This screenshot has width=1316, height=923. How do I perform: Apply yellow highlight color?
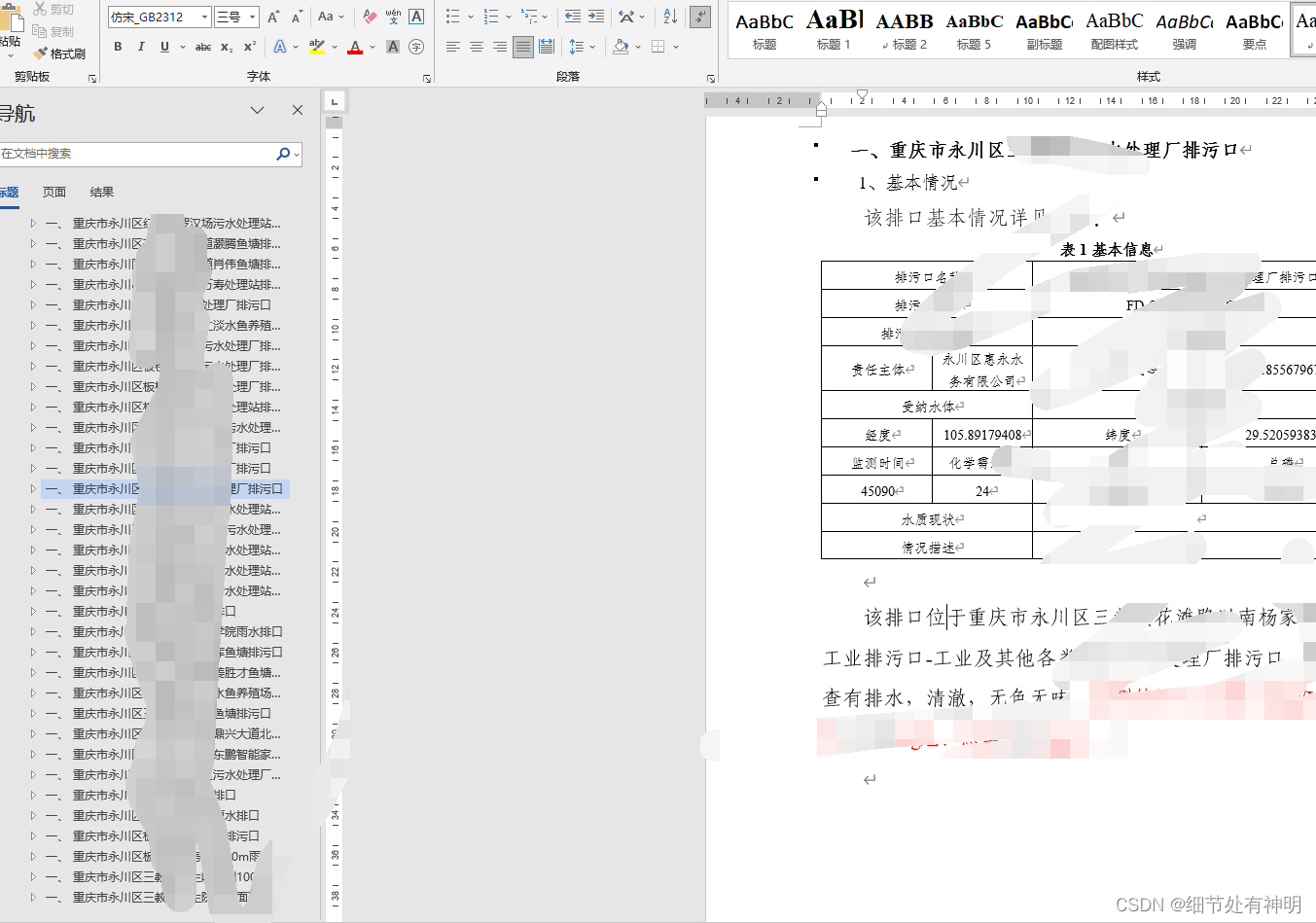pos(317,46)
